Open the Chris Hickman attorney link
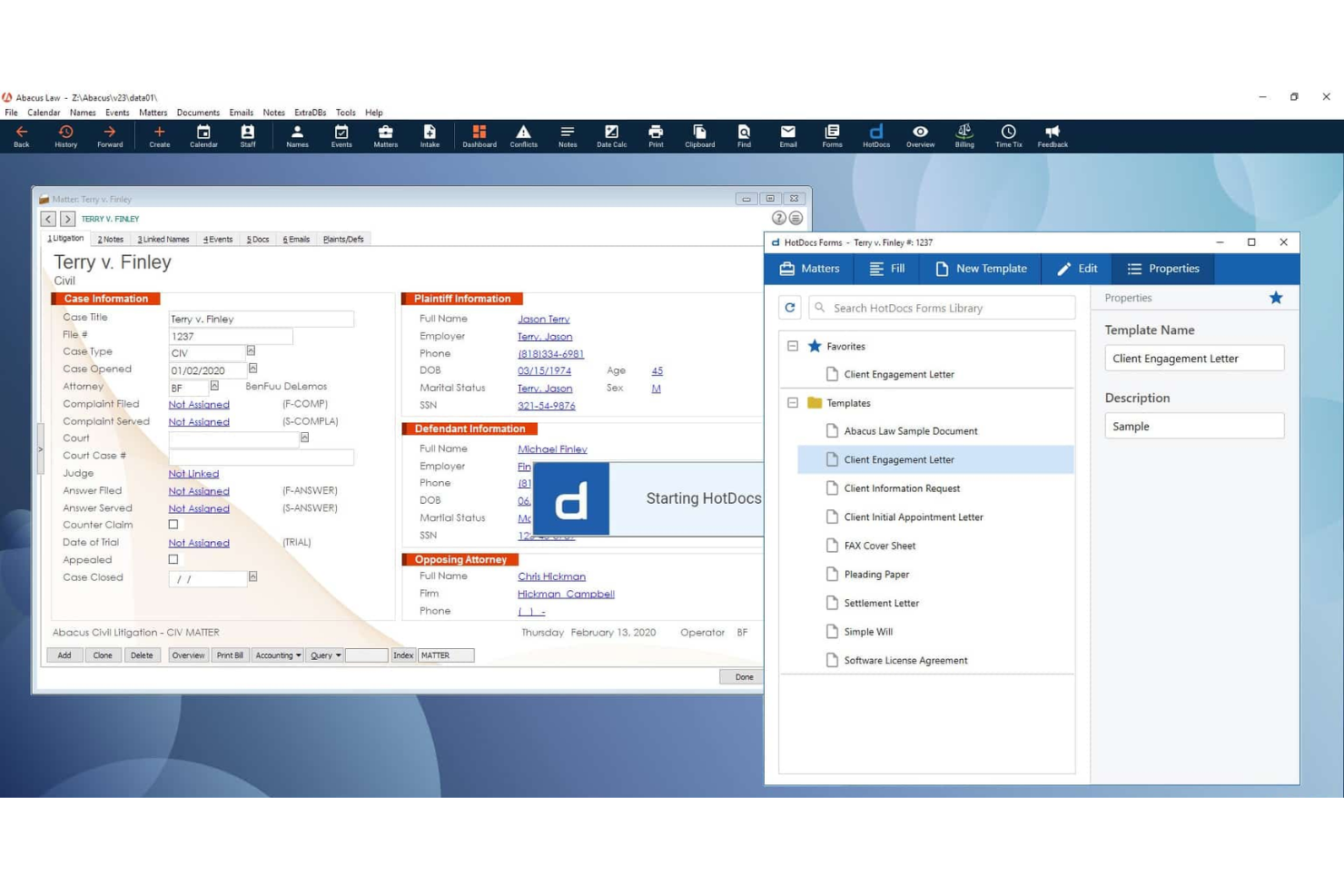The height and width of the screenshot is (896, 1344). (551, 576)
